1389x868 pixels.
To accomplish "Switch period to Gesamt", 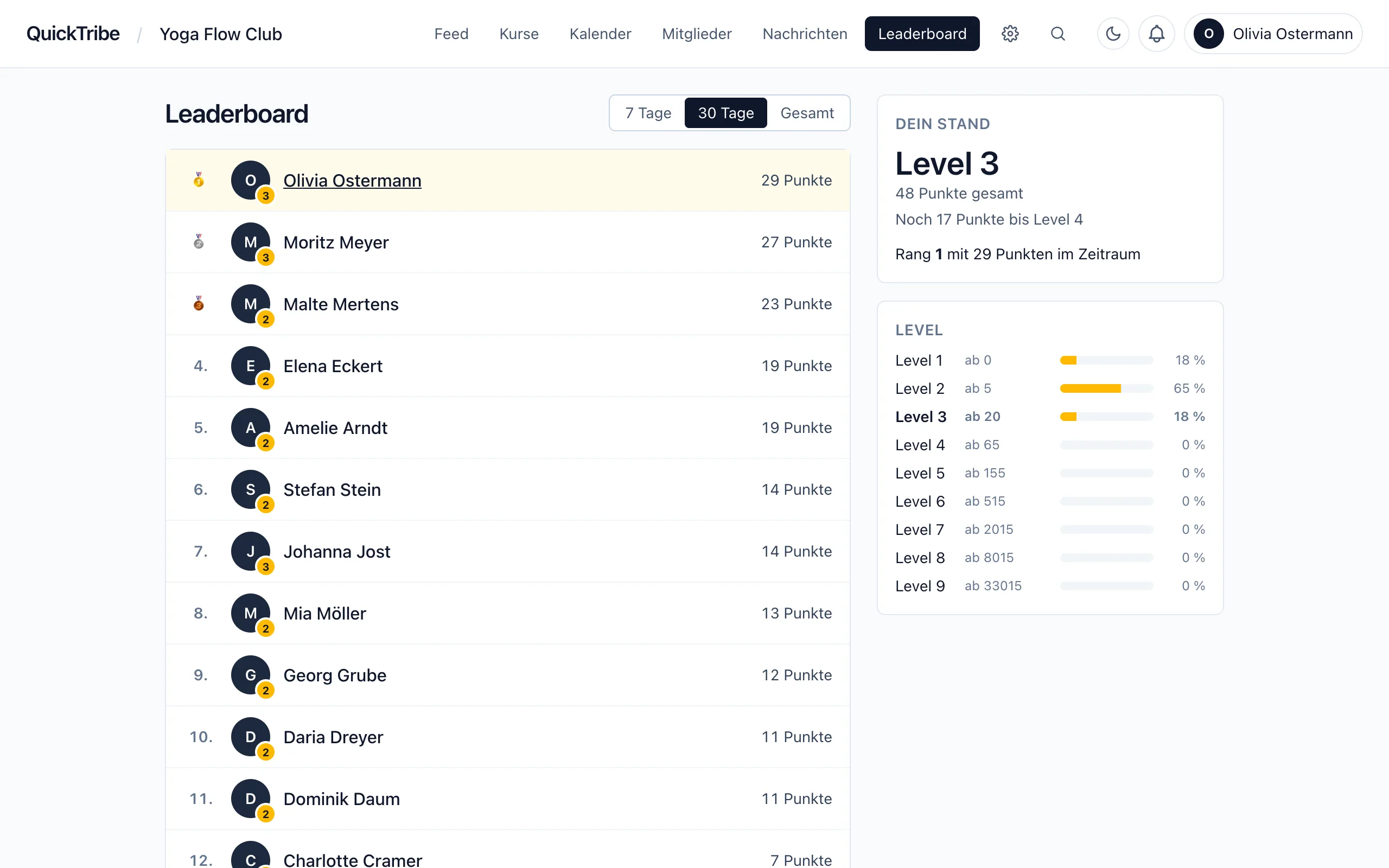I will click(807, 113).
